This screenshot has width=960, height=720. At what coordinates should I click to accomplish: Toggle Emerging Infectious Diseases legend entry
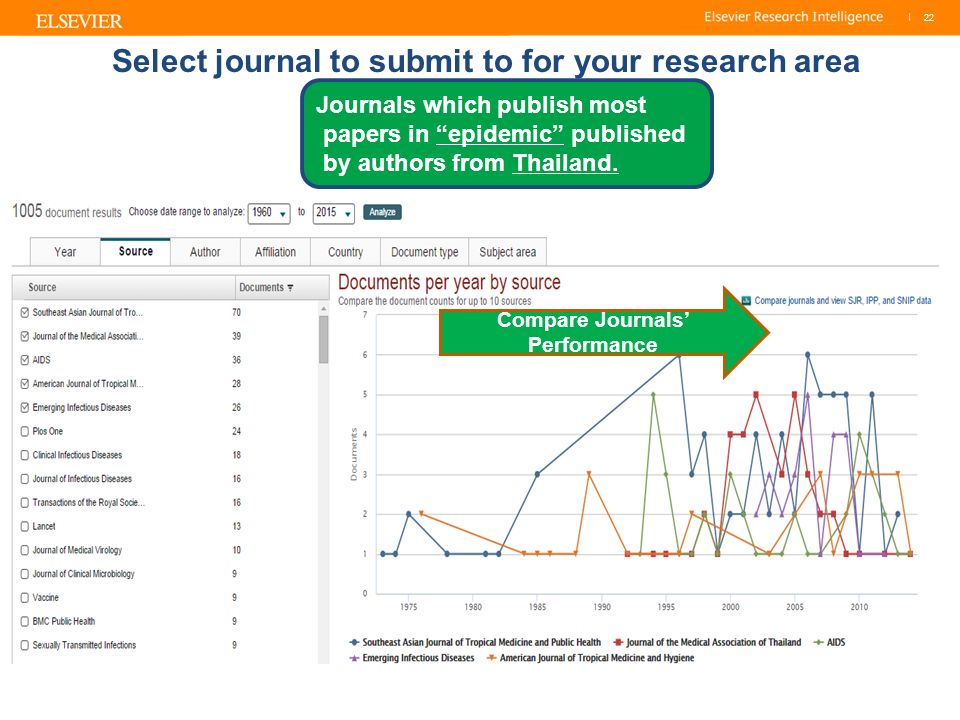click(x=411, y=658)
